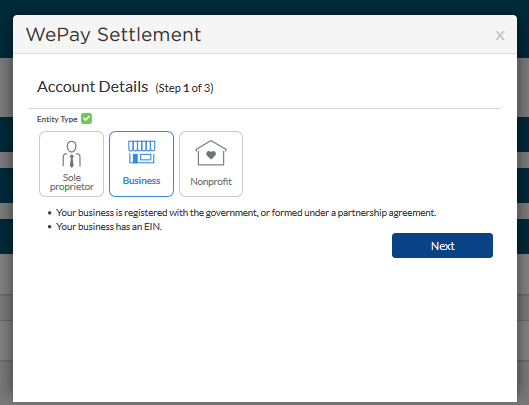Click the 'Your business has an EIN' bullet
The height and width of the screenshot is (405, 529).
coord(109,226)
